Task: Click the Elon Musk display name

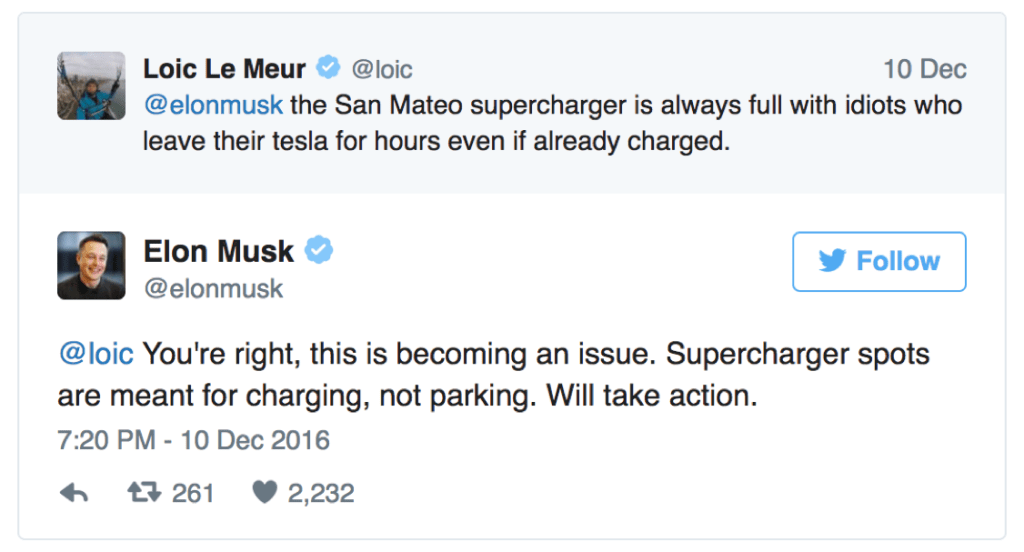Action: click(x=219, y=251)
